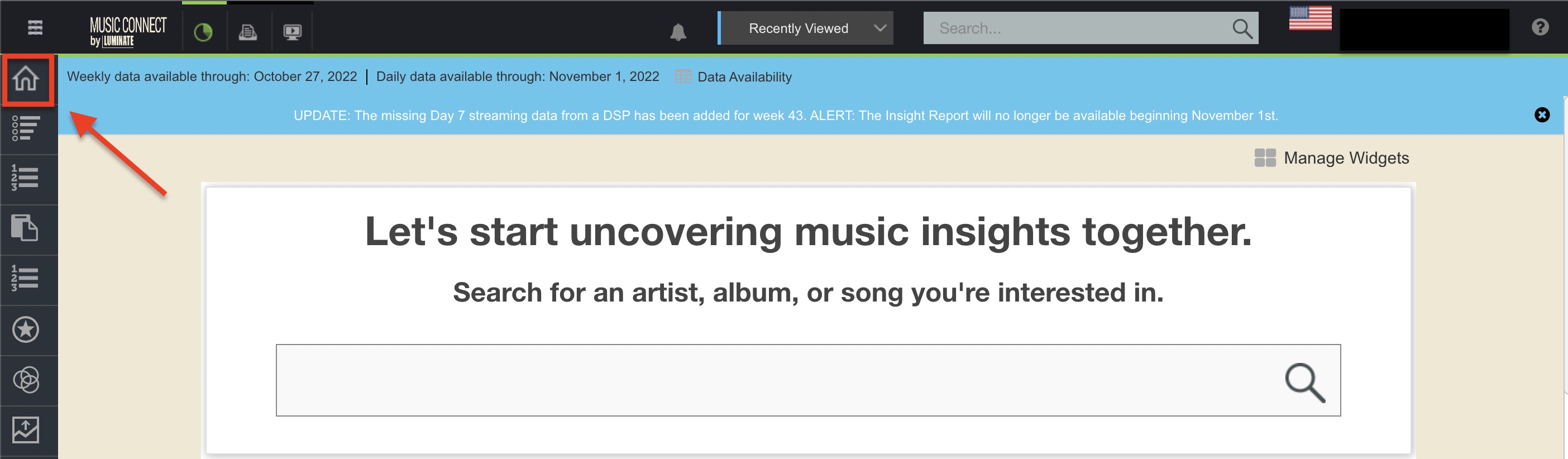Change country via US flag icon
The height and width of the screenshot is (459, 1568).
(x=1310, y=18)
